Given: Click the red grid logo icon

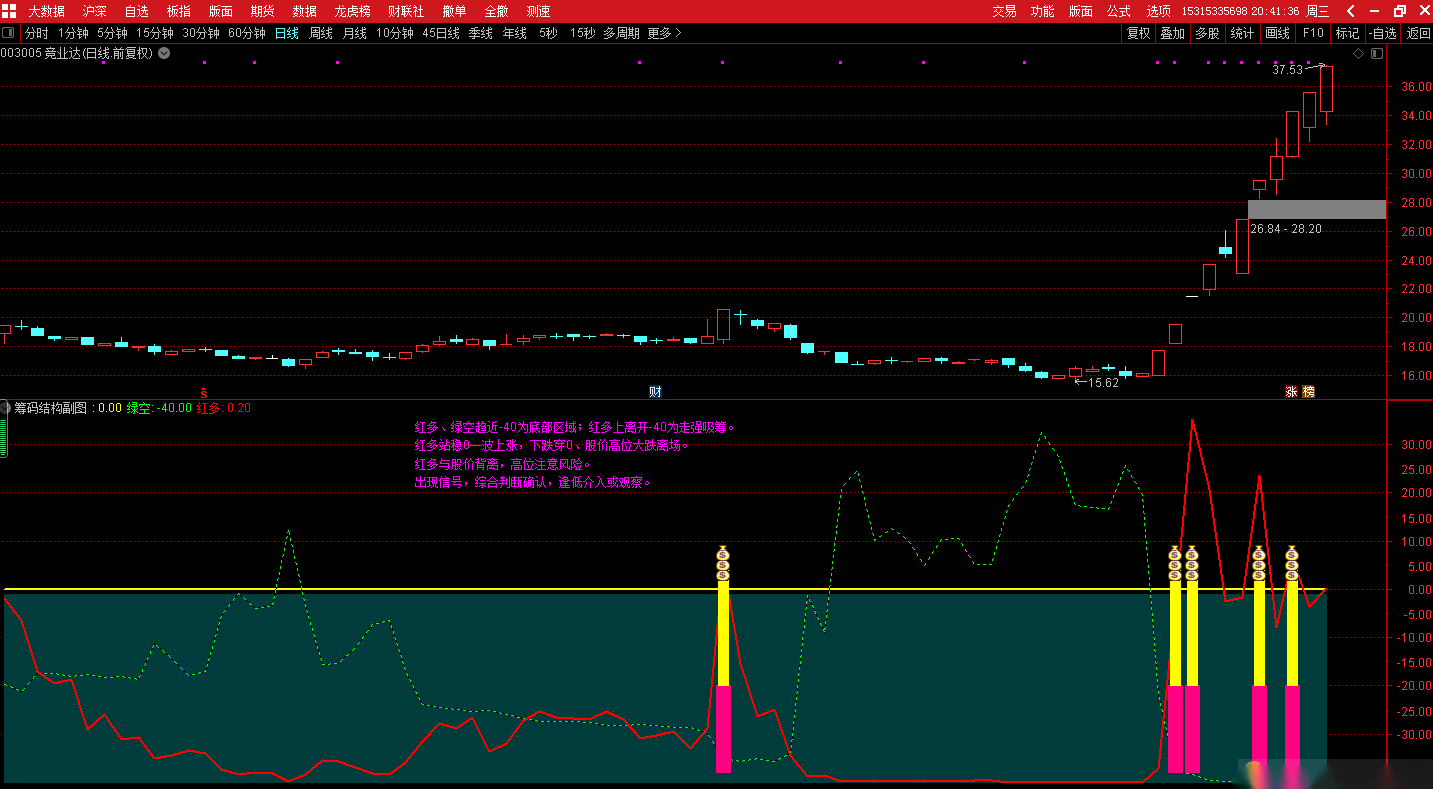Looking at the screenshot, I should 9,11.
